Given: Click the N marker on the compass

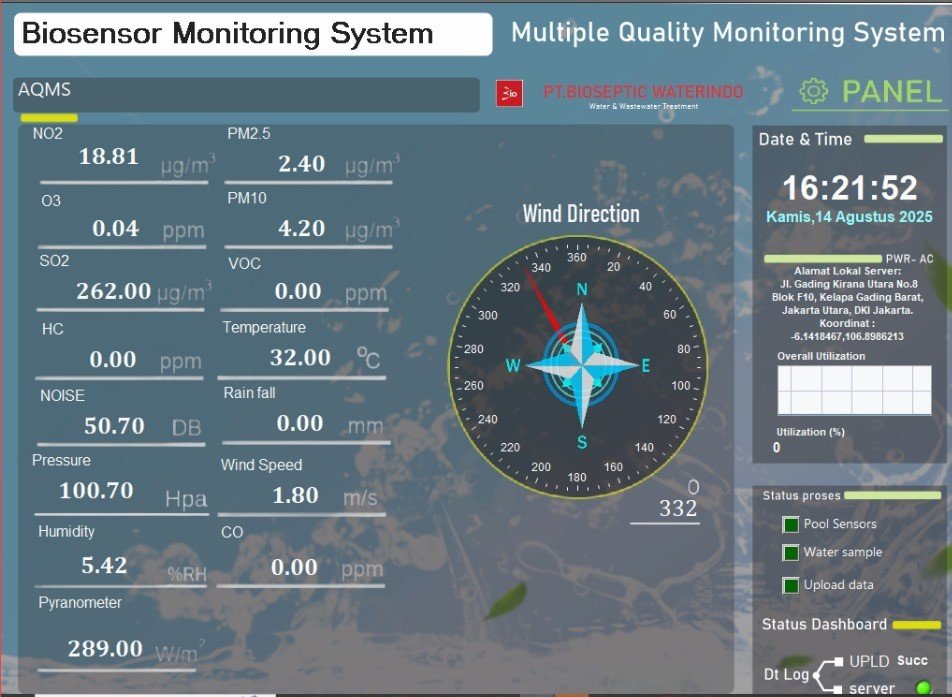Looking at the screenshot, I should pos(582,290).
